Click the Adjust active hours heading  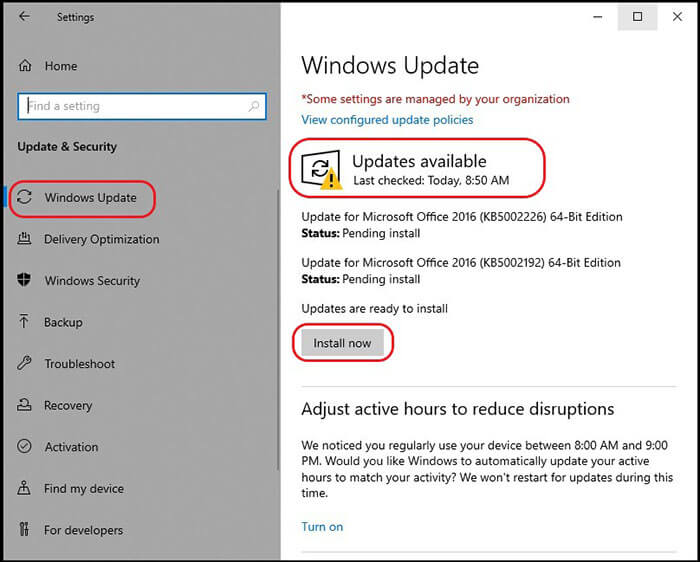(458, 409)
